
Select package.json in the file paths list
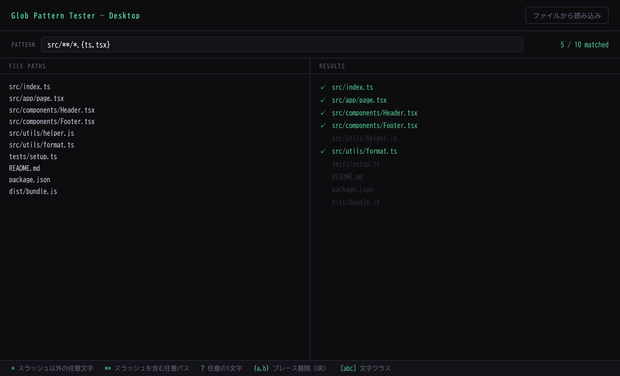[30, 179]
